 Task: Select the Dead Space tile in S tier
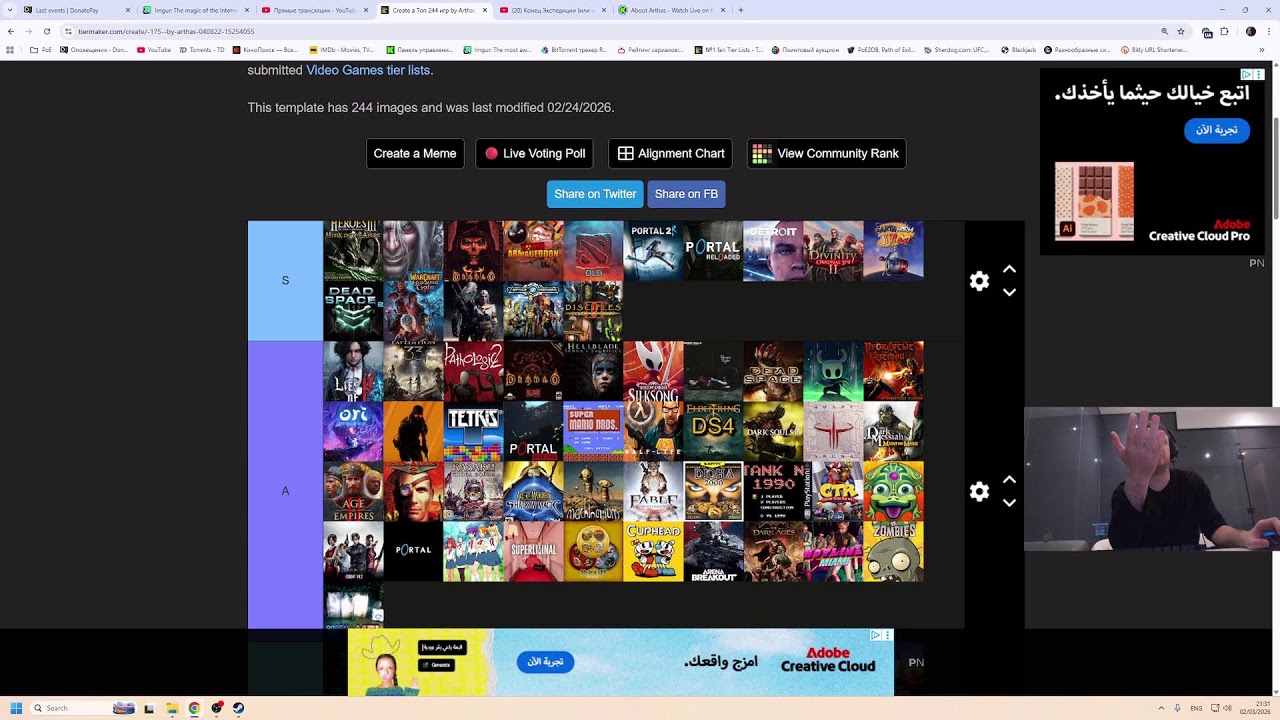click(x=353, y=311)
